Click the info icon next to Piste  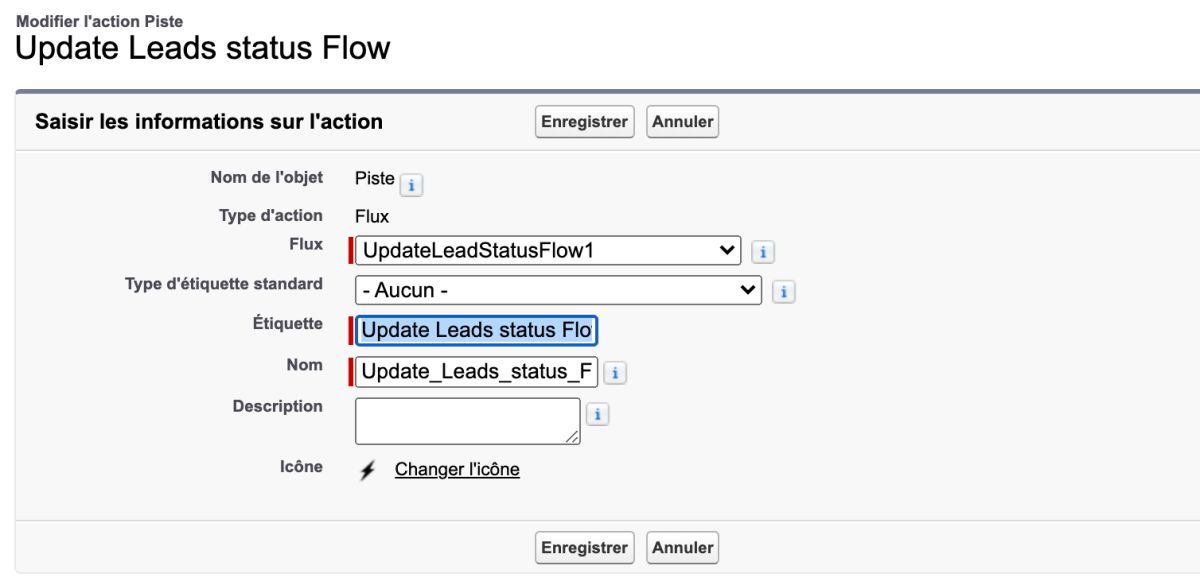[x=411, y=185]
